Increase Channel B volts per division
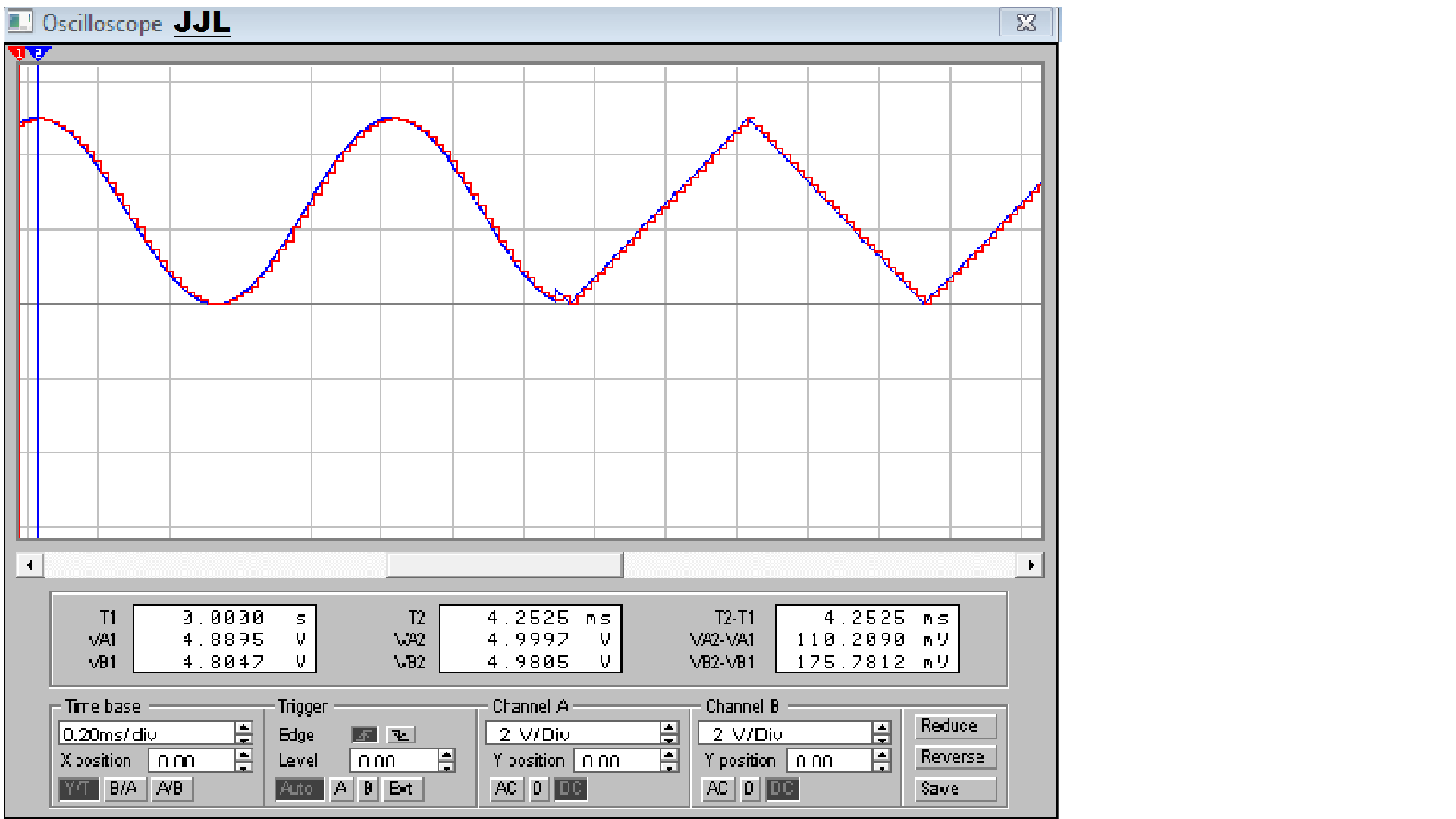The width and height of the screenshot is (1456, 819). tap(881, 727)
